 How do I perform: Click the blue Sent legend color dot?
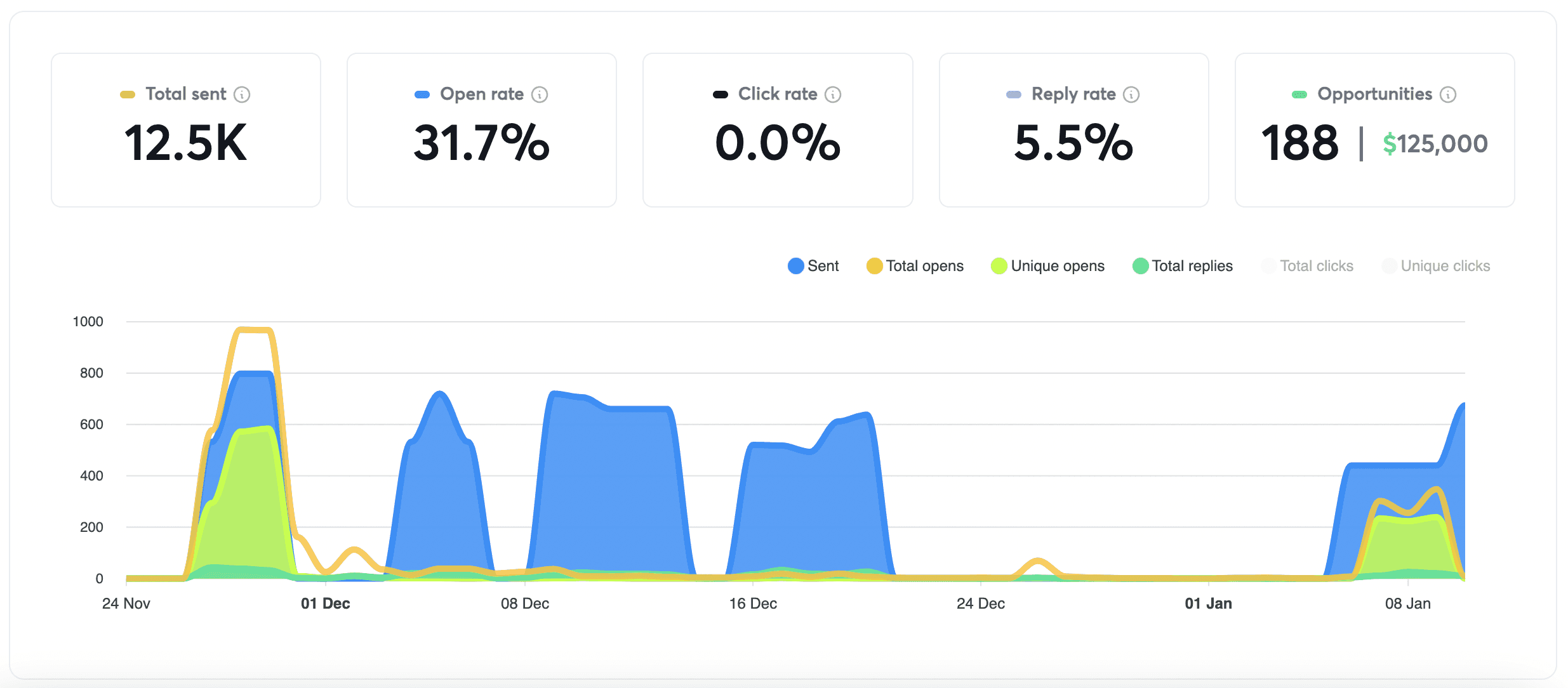(x=795, y=266)
